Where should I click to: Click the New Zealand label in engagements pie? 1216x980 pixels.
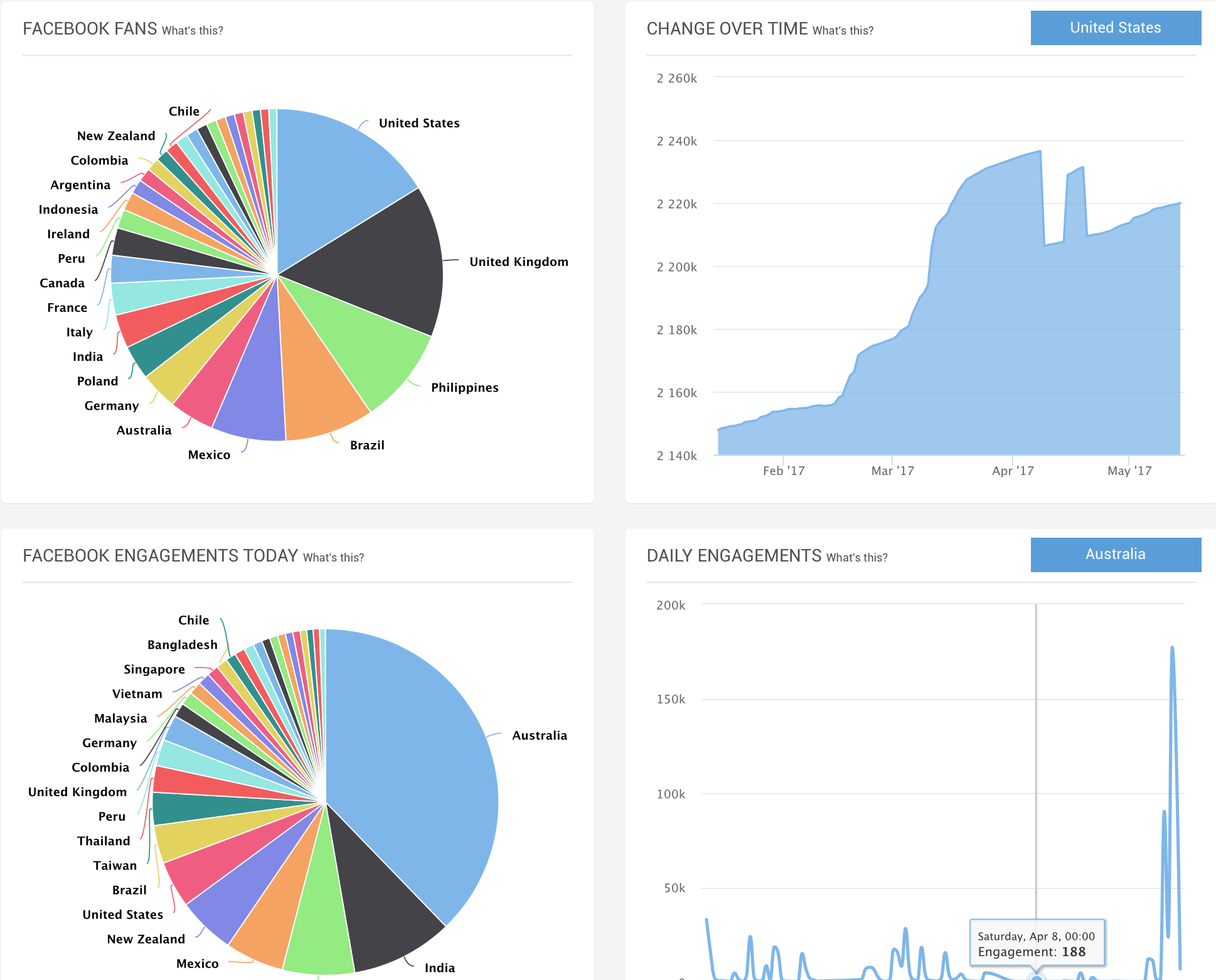[146, 939]
